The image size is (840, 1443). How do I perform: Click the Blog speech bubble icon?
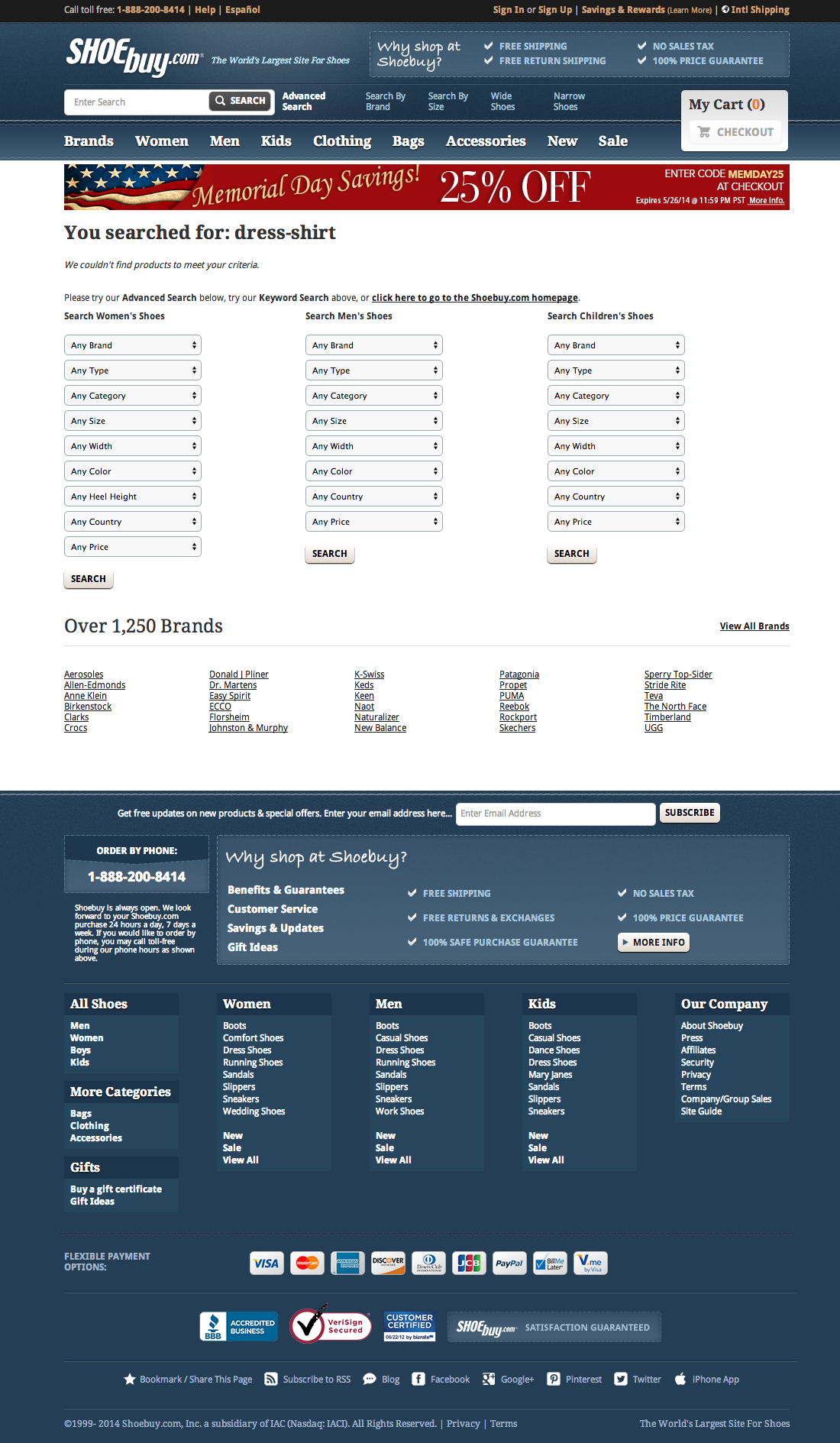tap(370, 1379)
